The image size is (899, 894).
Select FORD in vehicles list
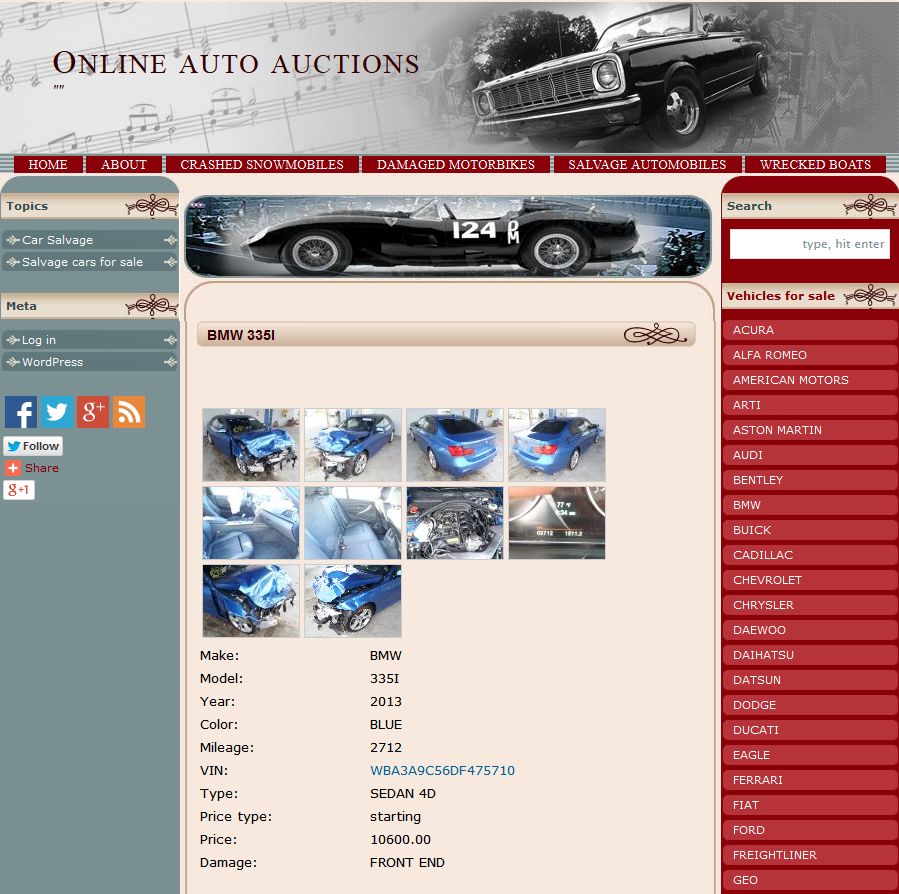click(x=810, y=830)
